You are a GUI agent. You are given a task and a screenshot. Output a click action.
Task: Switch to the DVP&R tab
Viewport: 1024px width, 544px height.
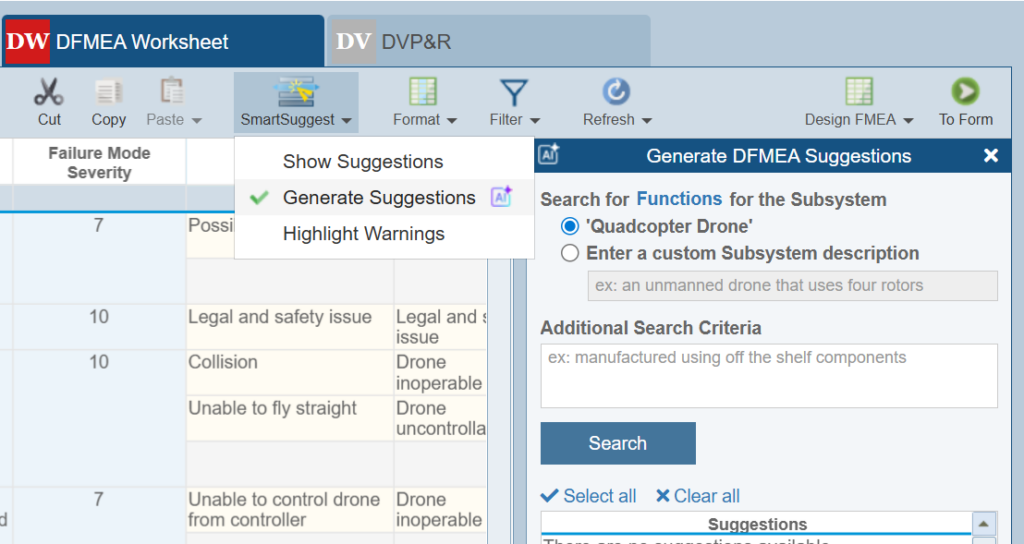[488, 42]
